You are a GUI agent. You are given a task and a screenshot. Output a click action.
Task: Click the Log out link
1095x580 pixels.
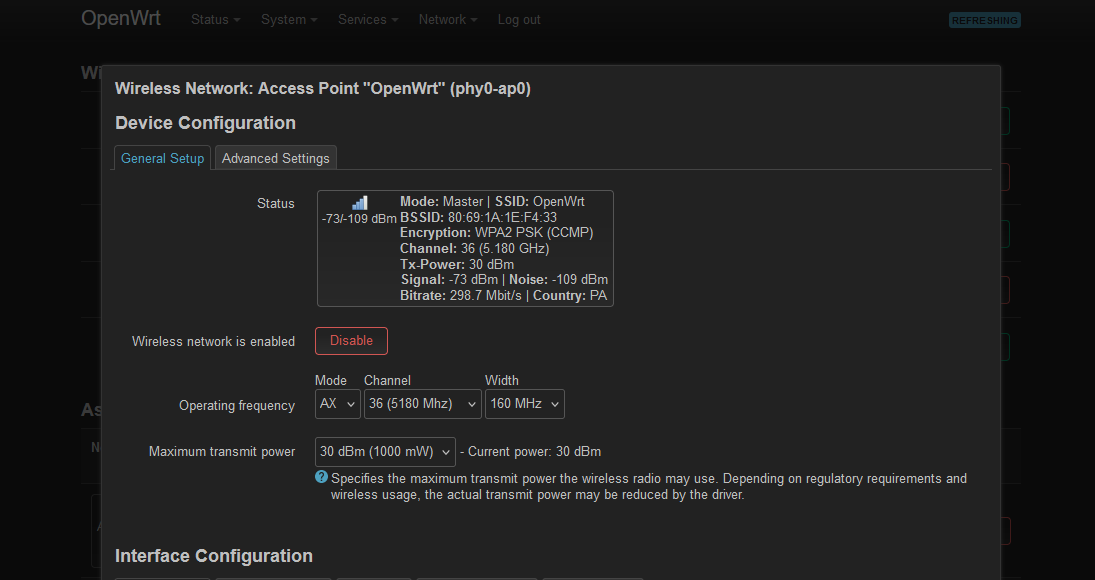(519, 20)
